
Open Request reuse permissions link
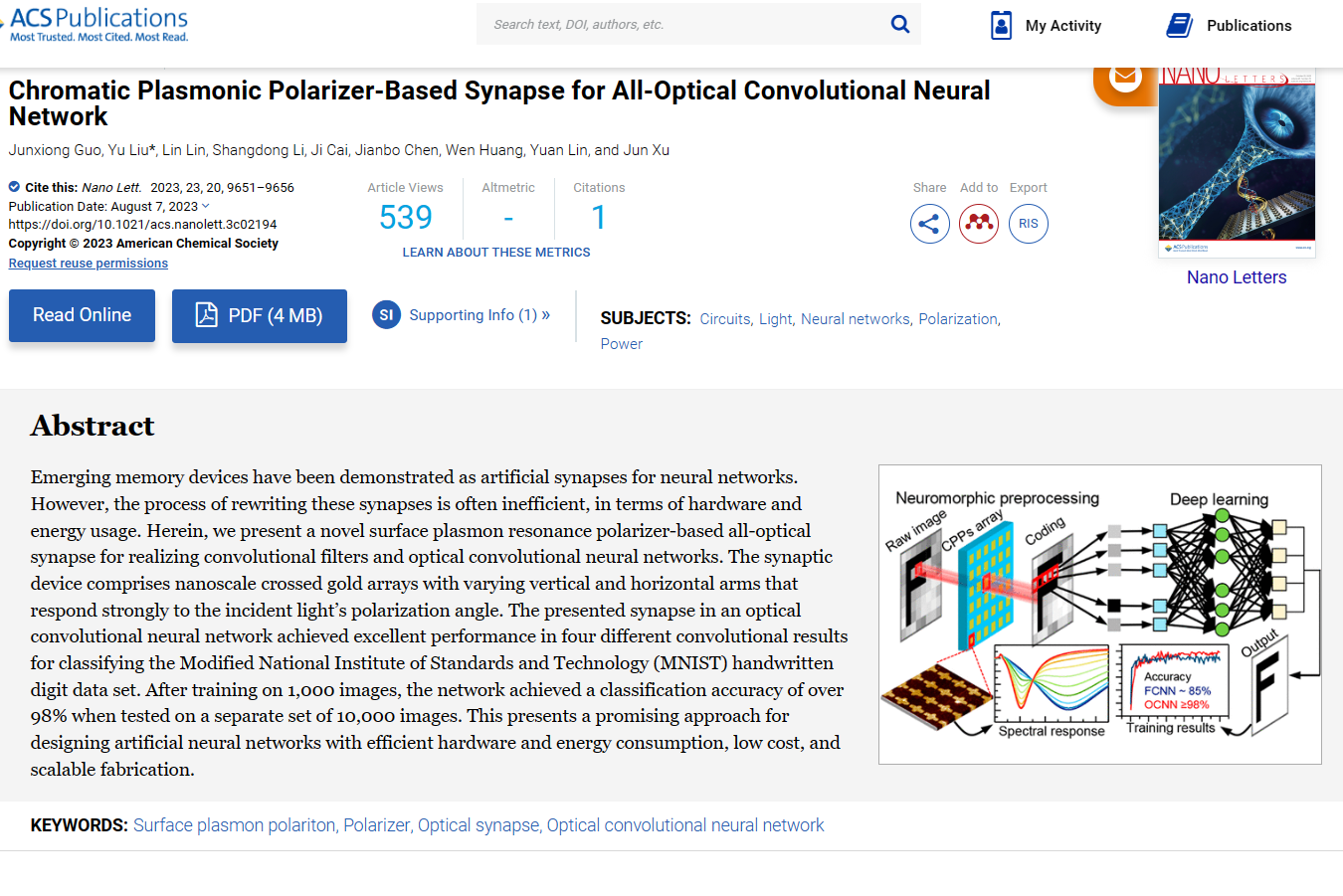[x=89, y=264]
